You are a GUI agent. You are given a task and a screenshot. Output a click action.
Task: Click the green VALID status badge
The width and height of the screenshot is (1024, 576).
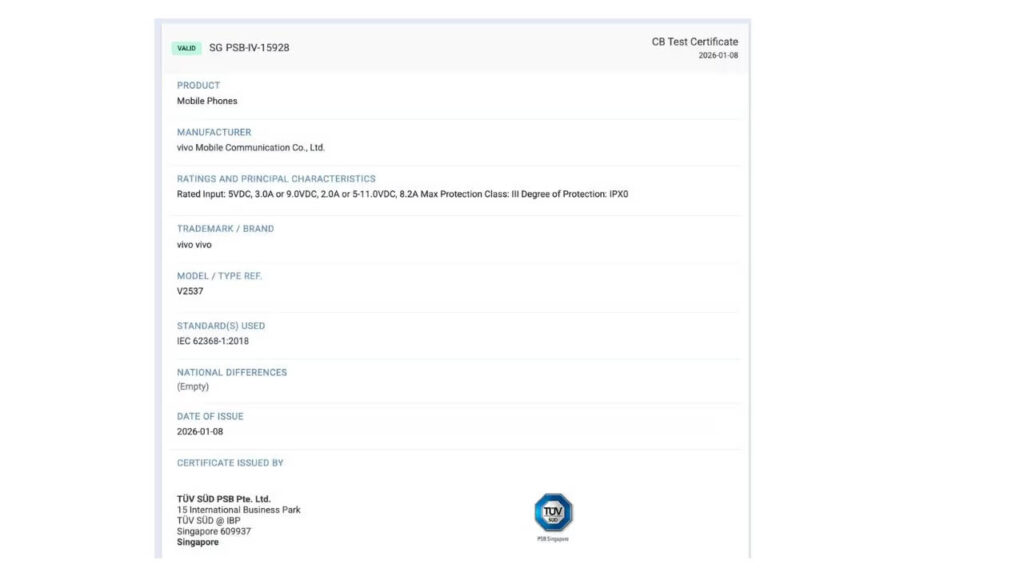click(x=187, y=48)
